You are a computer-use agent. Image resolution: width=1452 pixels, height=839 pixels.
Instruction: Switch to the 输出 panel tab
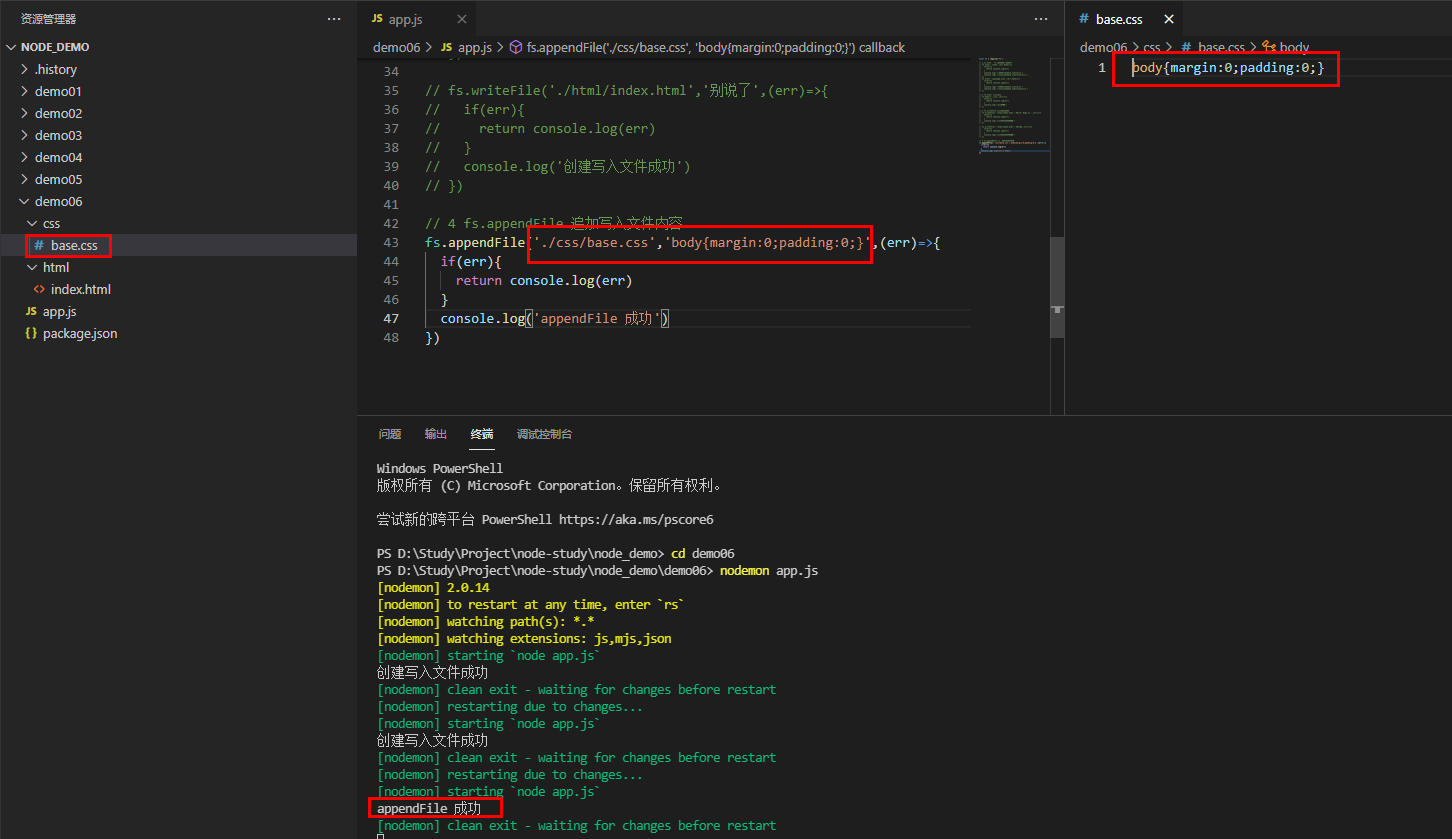click(435, 434)
